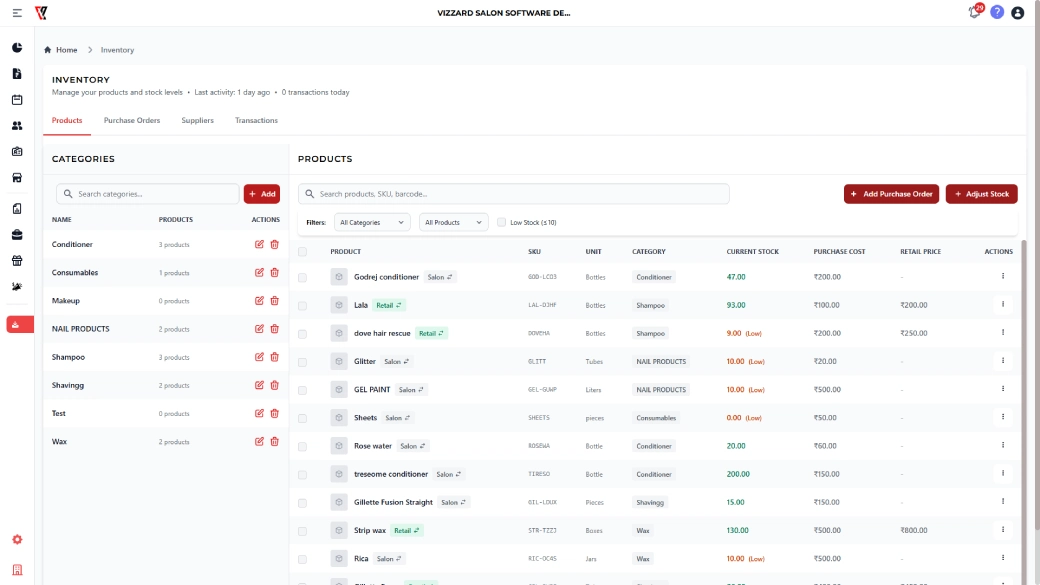
Task: Click the hamburger menu icon
Action: point(17,13)
